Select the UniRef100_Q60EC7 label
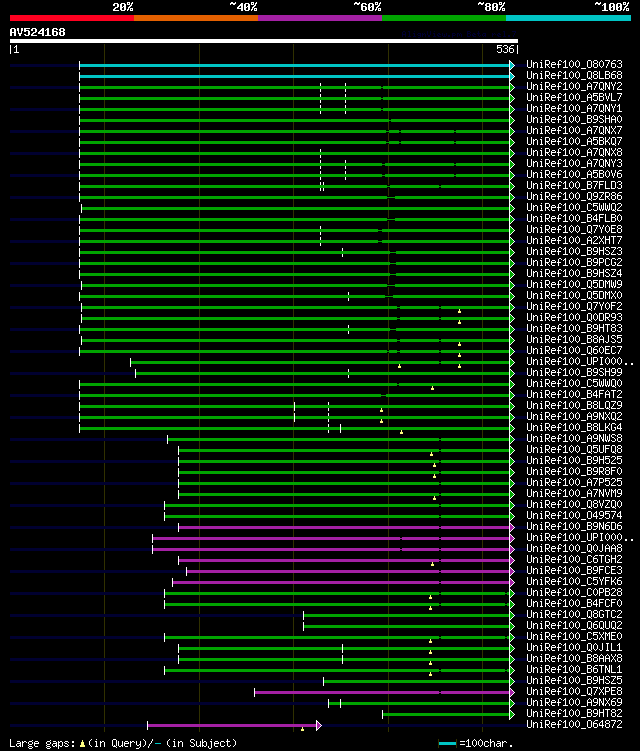640x751 pixels. tap(574, 351)
